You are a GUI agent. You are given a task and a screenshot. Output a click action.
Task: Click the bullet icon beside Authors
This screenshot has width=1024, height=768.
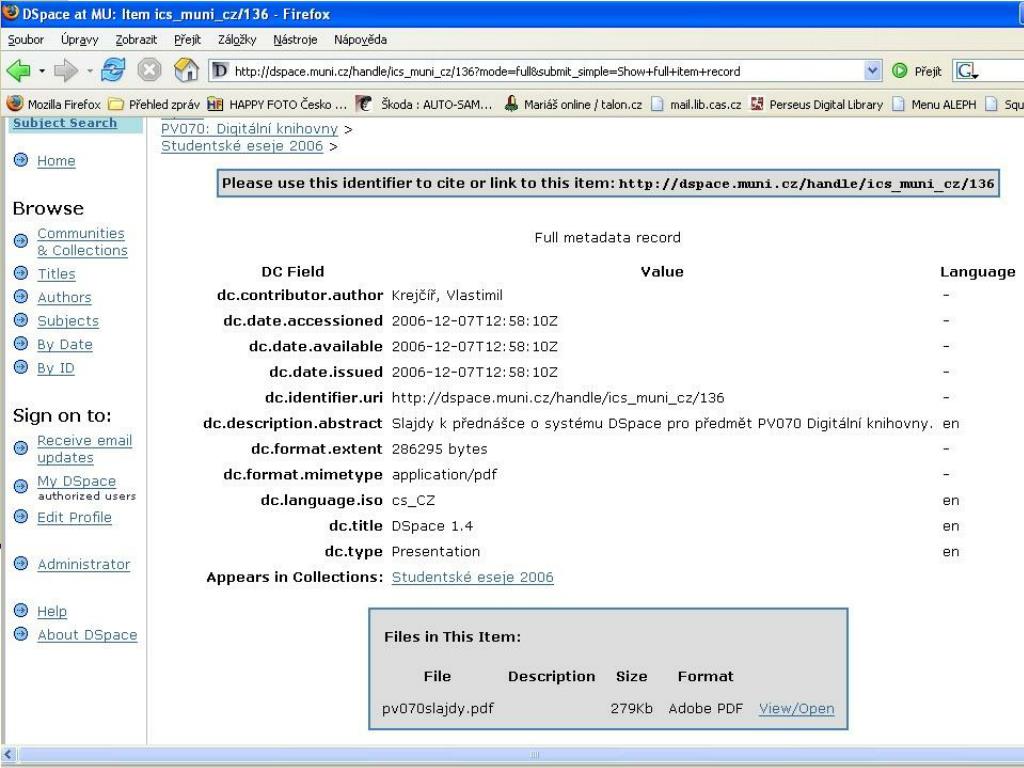click(21, 296)
